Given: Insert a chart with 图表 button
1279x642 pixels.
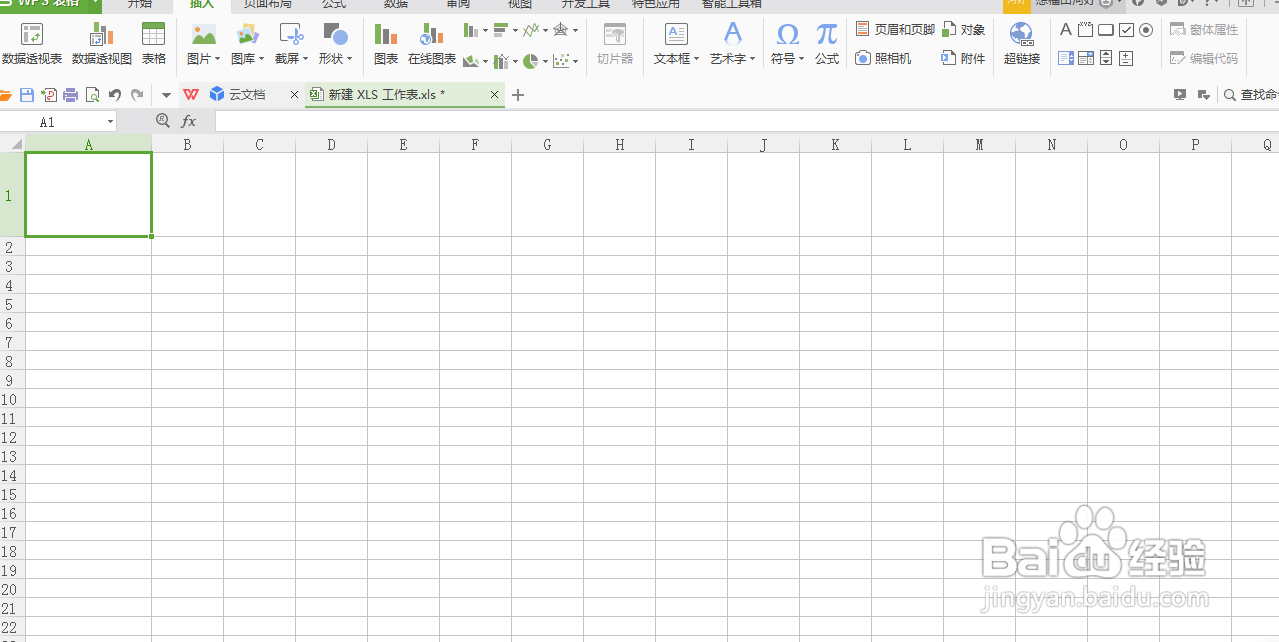Looking at the screenshot, I should pyautogui.click(x=386, y=45).
